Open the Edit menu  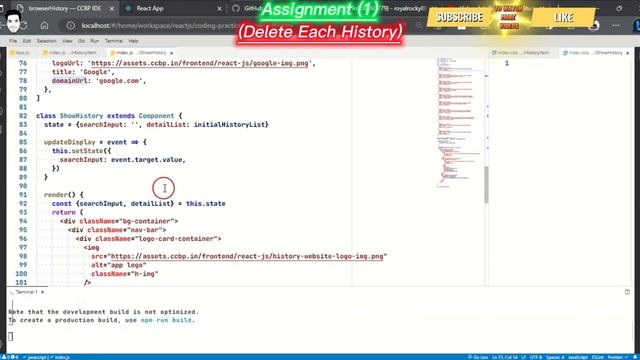pos(27,41)
